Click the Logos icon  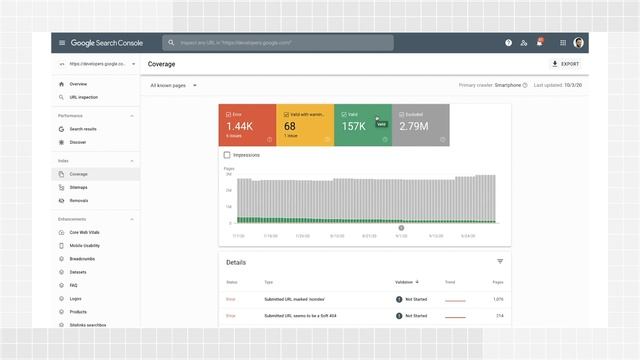pos(61,299)
